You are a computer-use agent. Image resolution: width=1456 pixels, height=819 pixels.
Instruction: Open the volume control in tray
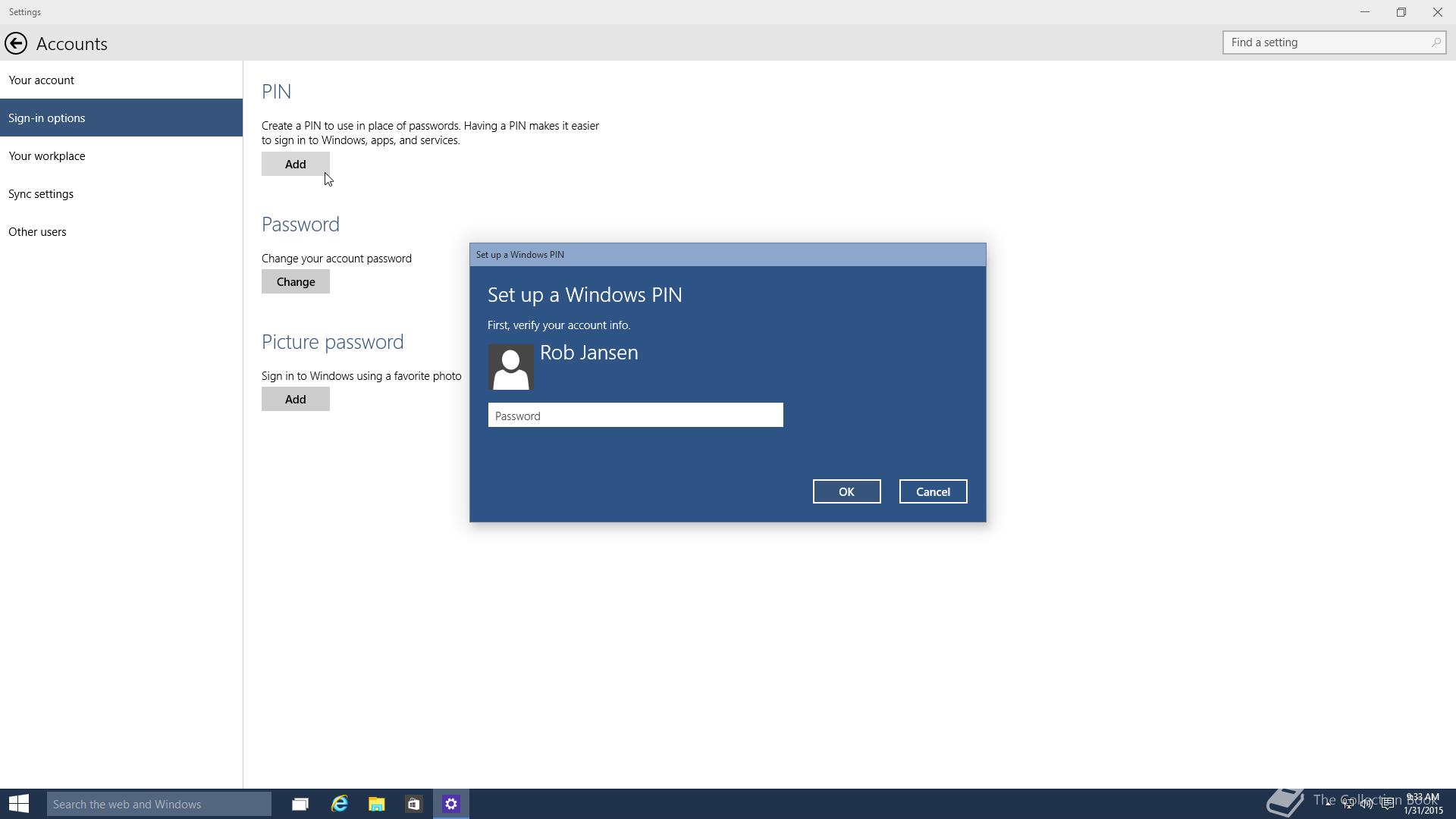[x=1367, y=804]
